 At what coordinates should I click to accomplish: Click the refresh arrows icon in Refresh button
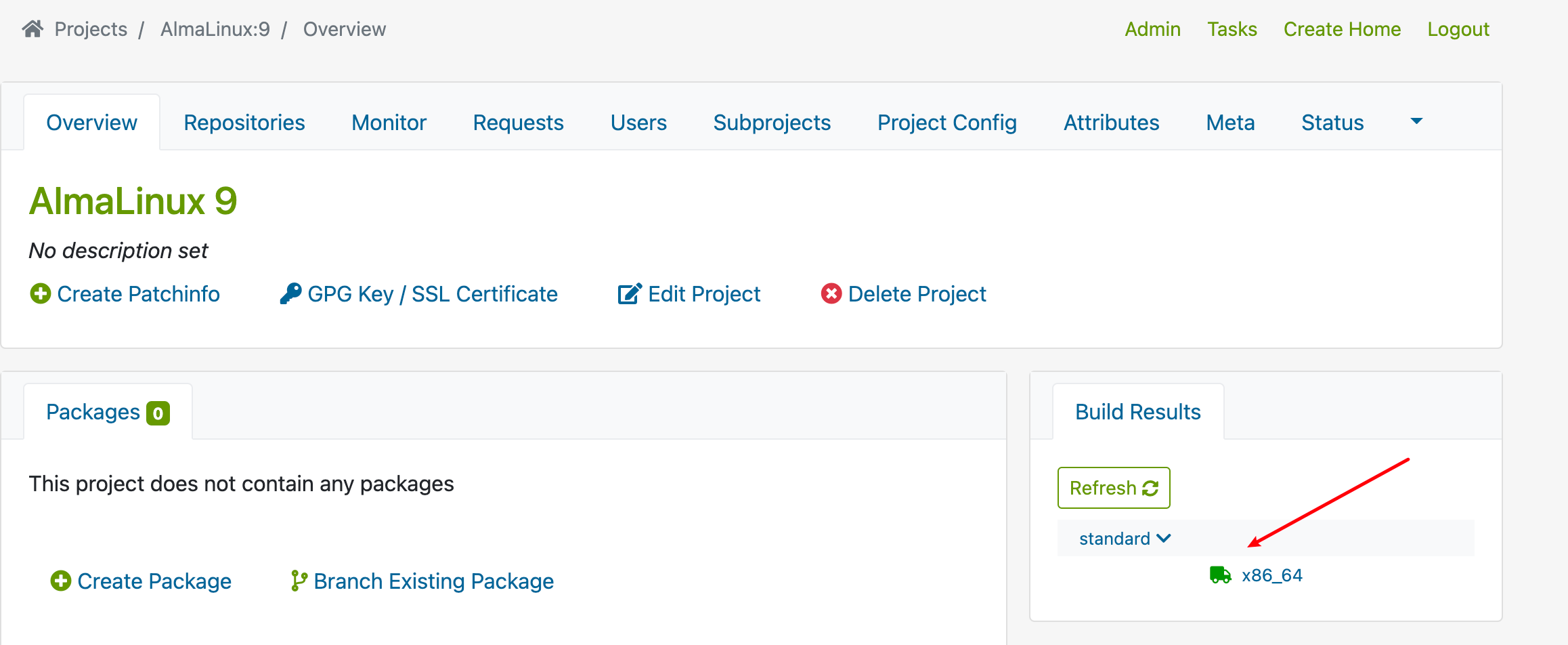(x=1150, y=488)
